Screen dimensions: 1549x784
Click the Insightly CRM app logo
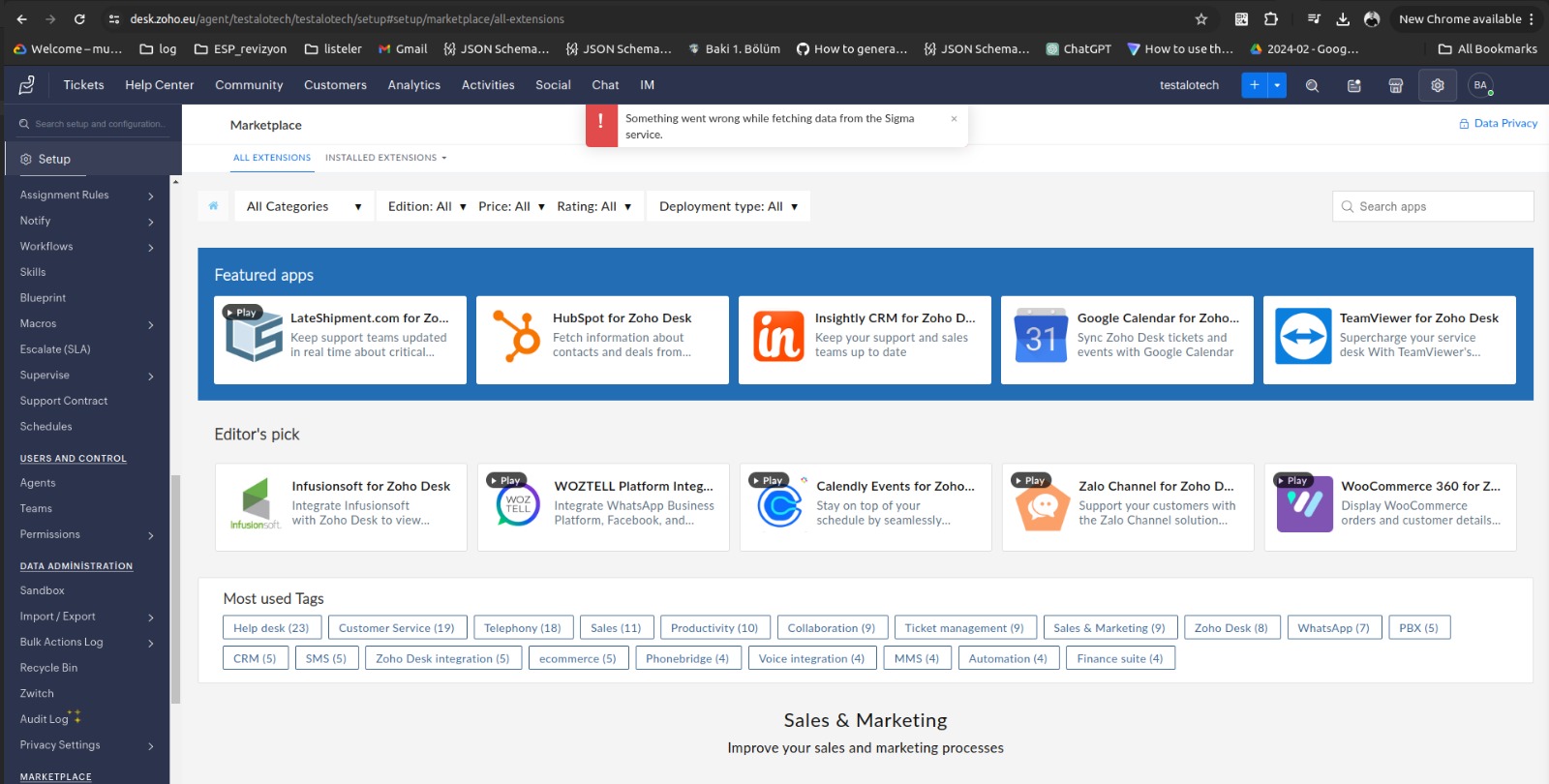778,336
